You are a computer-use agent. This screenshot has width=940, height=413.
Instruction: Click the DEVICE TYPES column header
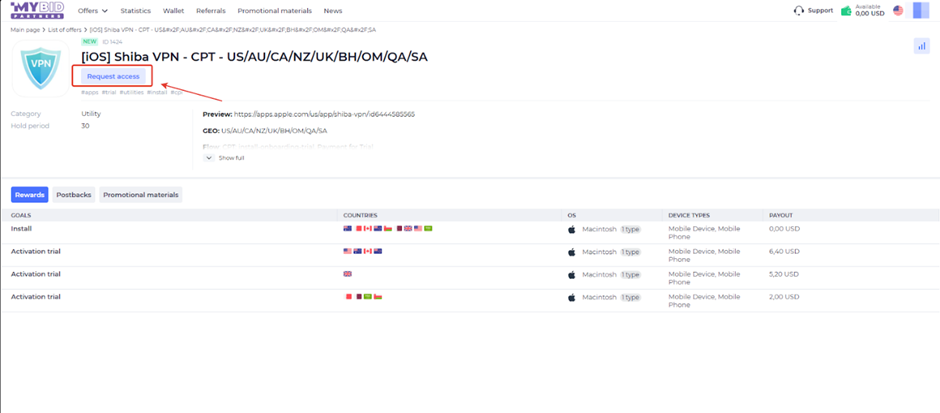point(690,215)
